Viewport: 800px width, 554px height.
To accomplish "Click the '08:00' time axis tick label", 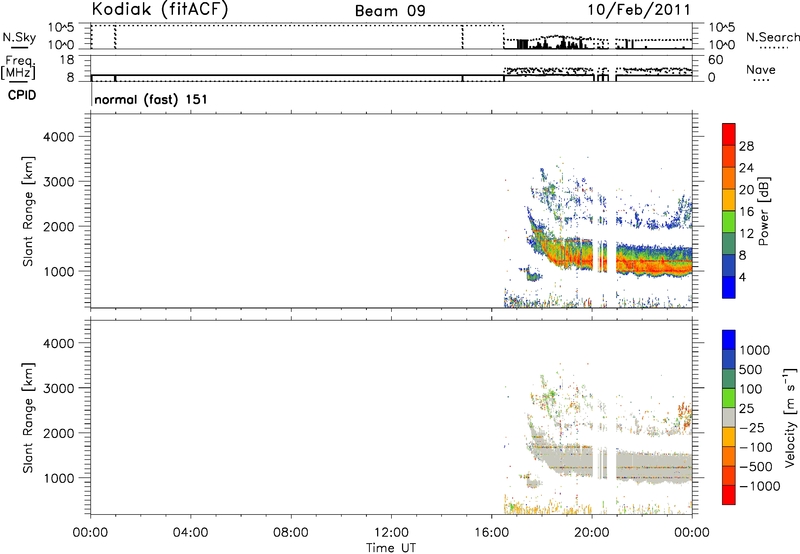I will coord(291,533).
